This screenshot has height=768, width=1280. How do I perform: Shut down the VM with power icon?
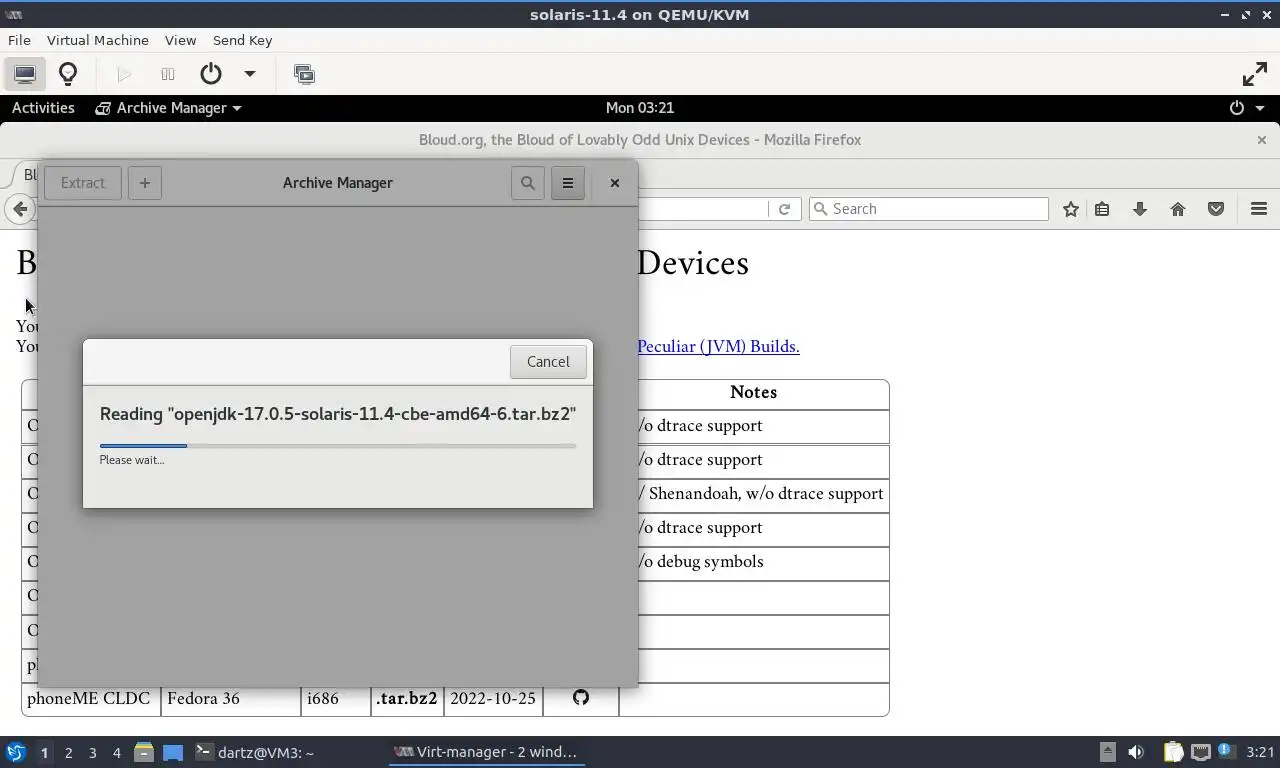point(210,74)
